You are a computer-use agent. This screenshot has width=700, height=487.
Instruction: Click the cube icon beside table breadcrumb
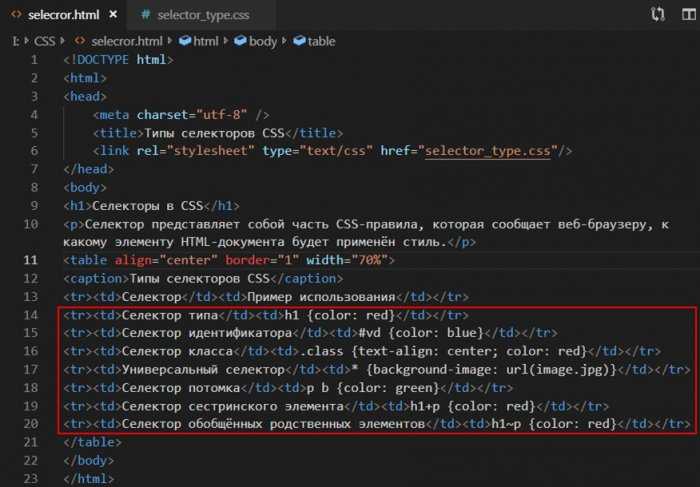[x=299, y=41]
